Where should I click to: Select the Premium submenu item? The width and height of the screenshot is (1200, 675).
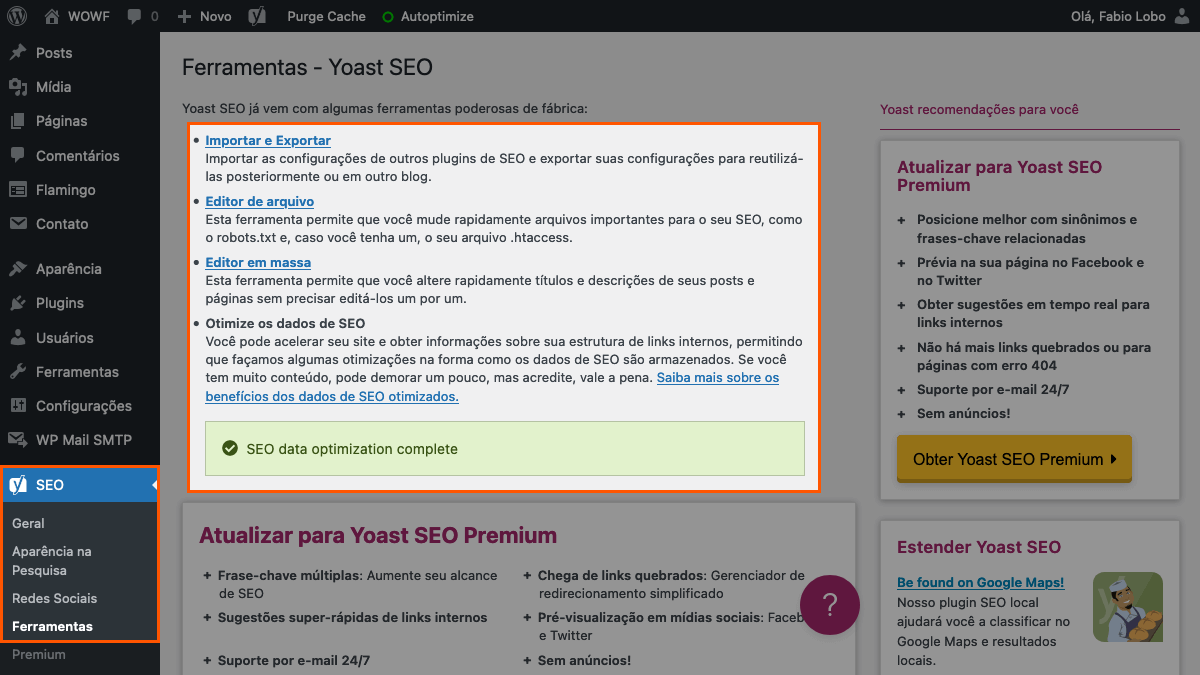click(x=39, y=654)
